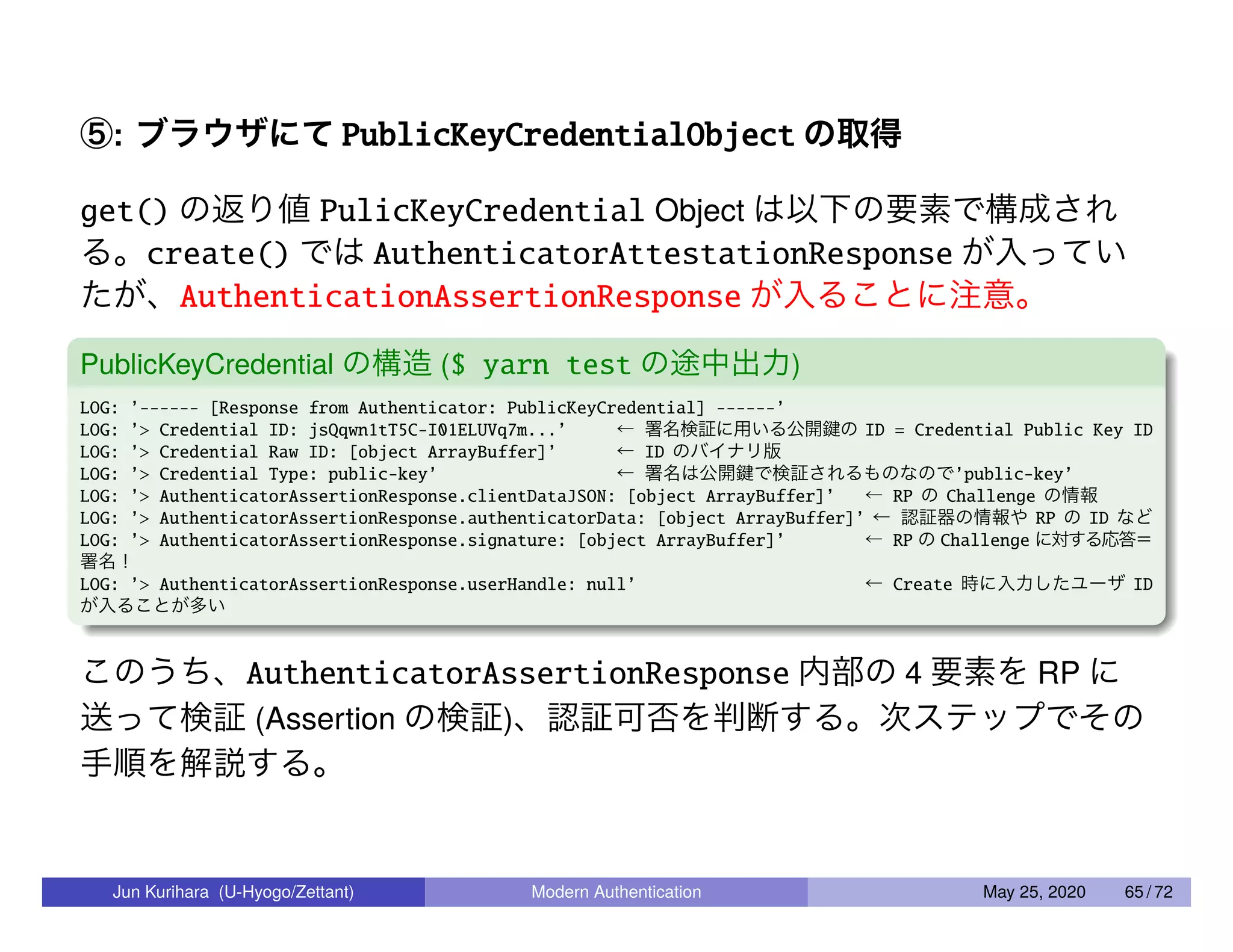Image resolution: width=1233 pixels, height=952 pixels.
Task: Click the annotation 'ID のバイナリ版'
Action: click(x=713, y=451)
